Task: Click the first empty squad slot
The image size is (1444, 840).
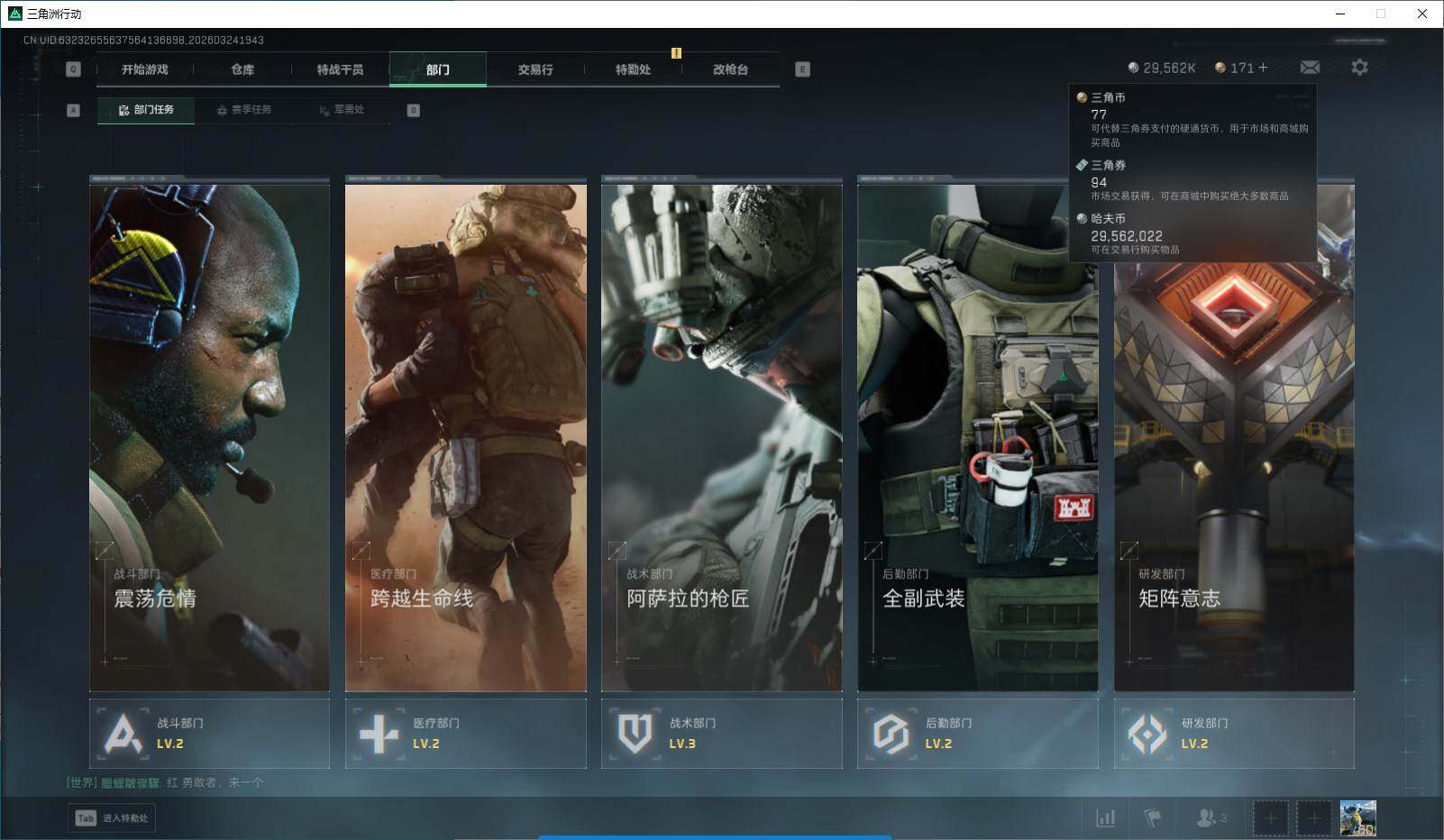Action: coord(1270,817)
